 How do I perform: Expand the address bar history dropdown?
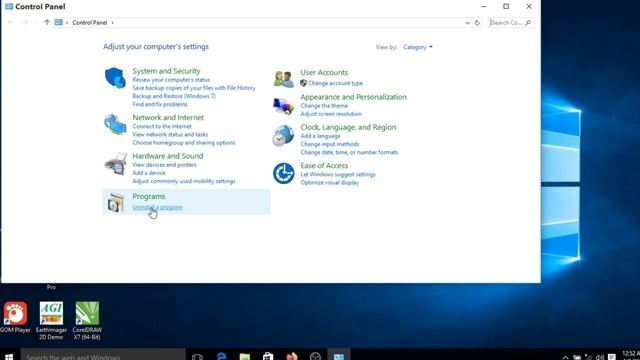467,23
